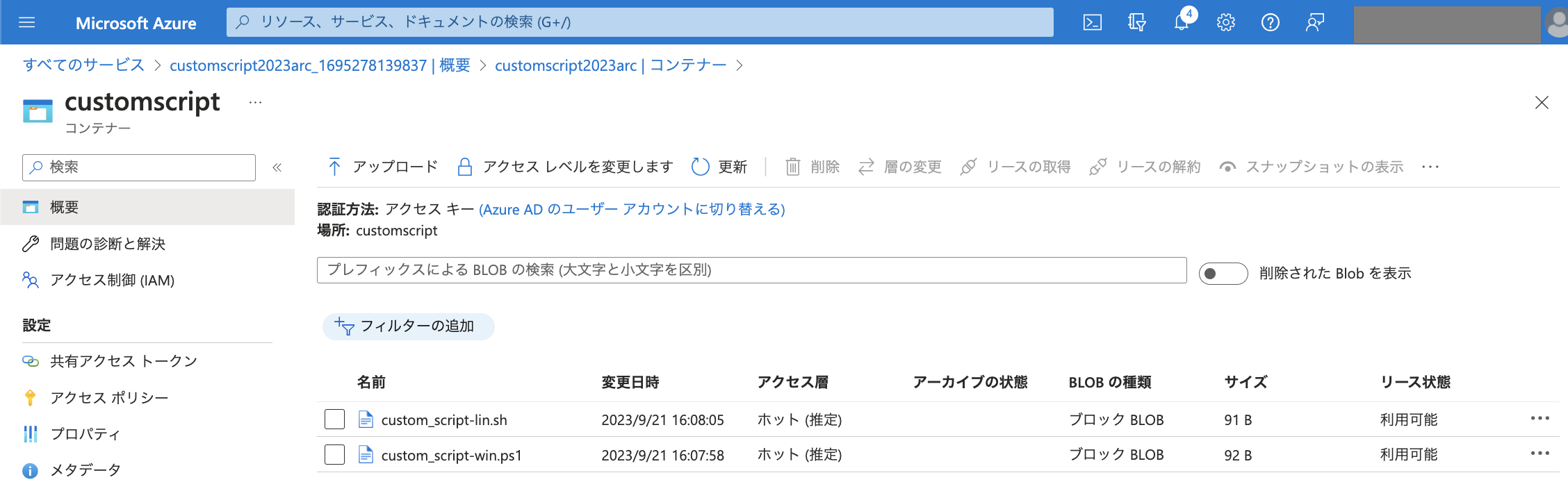1568x482 pixels.
Task: Open the help question mark menu
Action: coord(1271,22)
